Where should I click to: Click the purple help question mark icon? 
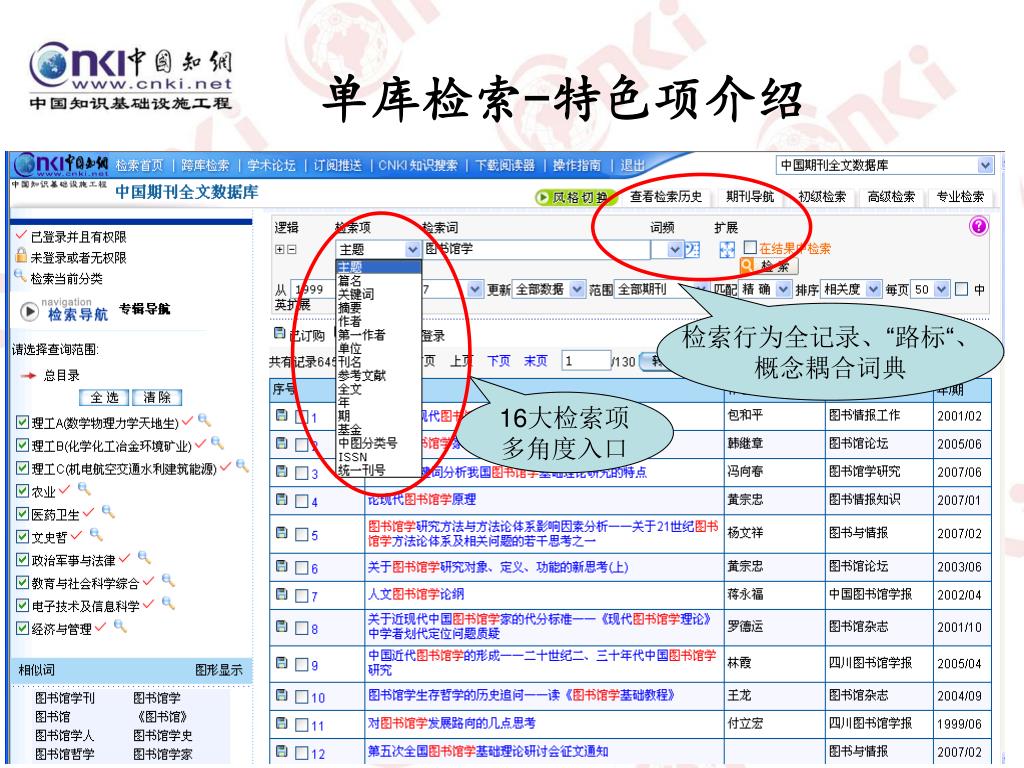click(978, 226)
